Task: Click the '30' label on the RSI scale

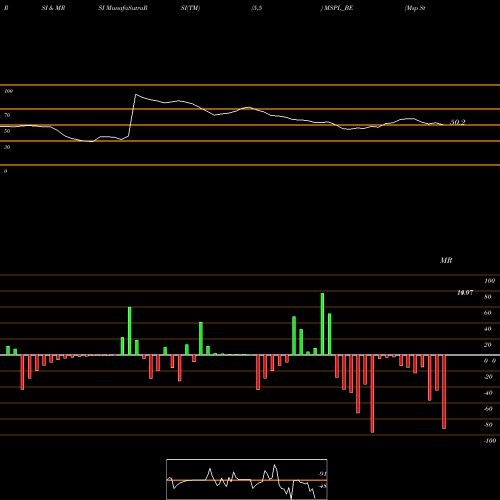Action: [7, 147]
